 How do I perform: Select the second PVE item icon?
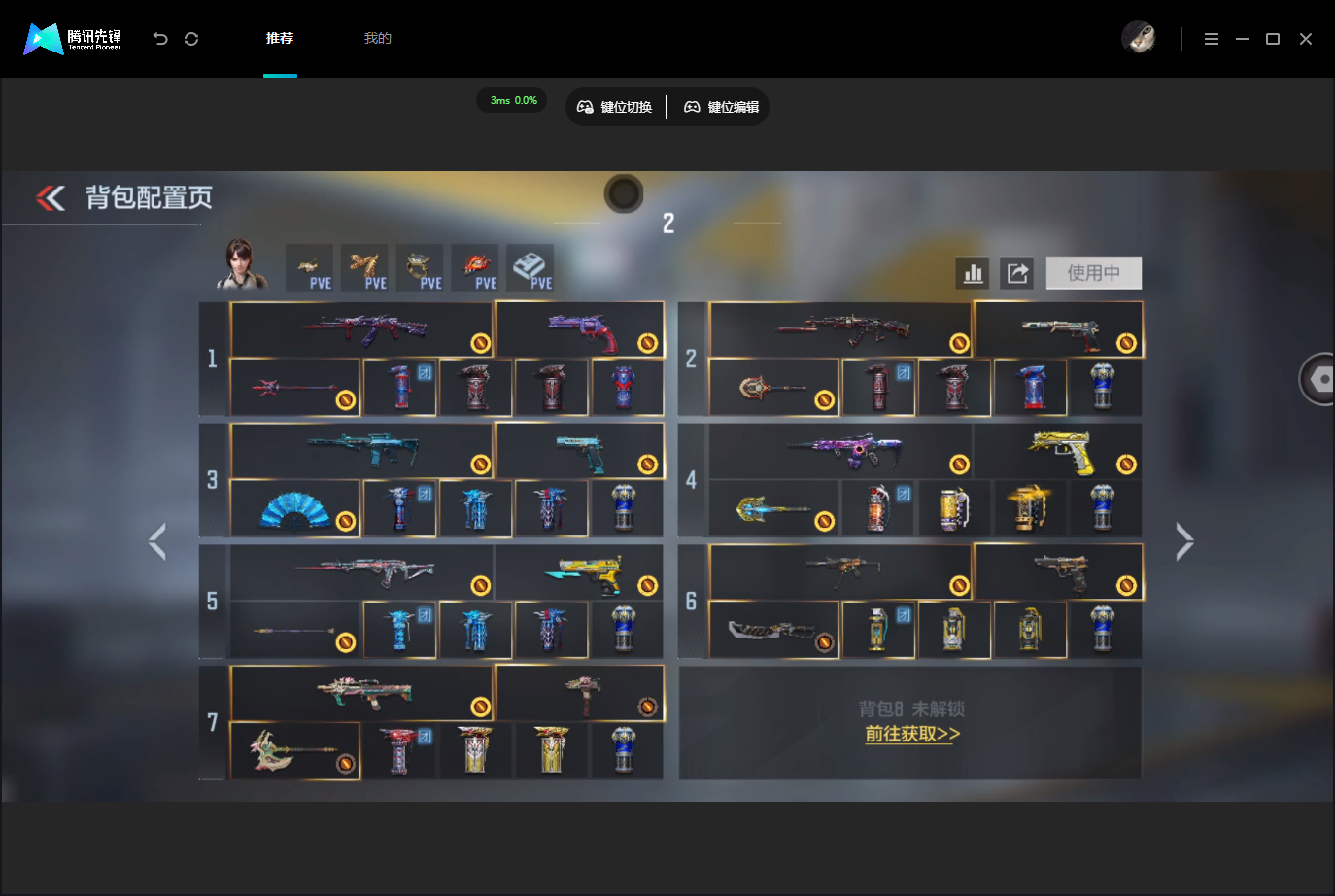coord(364,268)
